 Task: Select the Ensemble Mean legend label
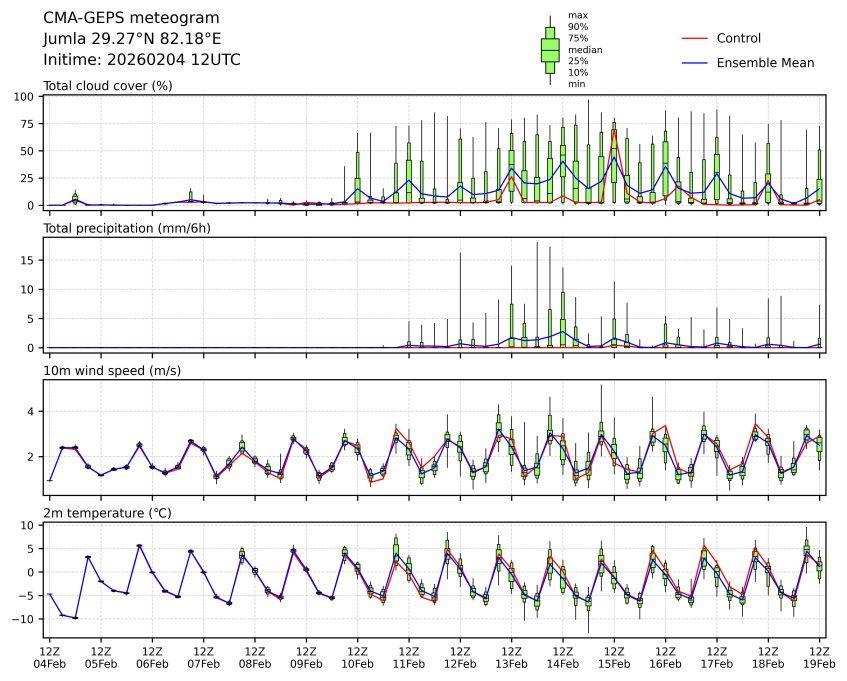coord(765,63)
